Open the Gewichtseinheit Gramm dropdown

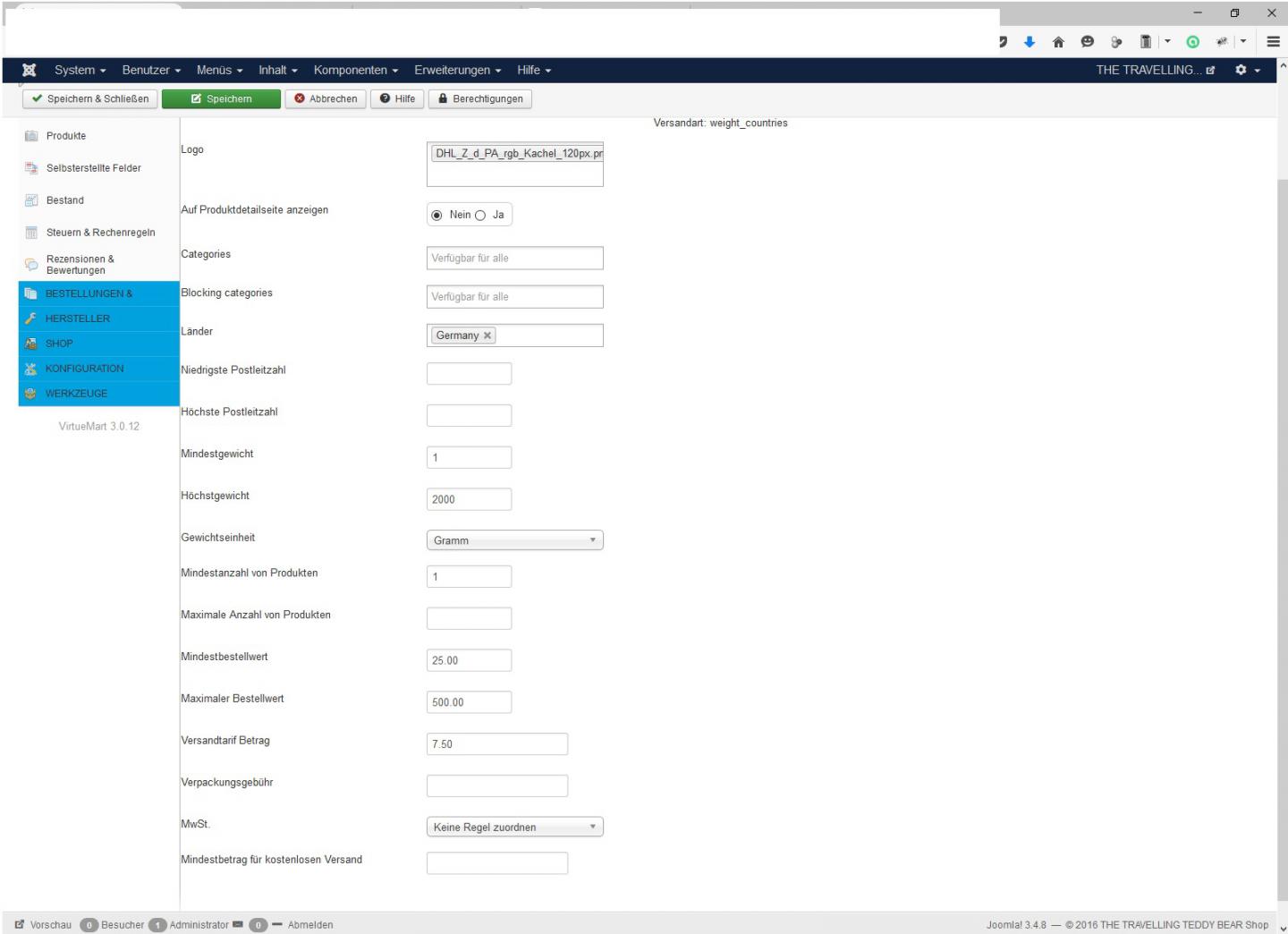(x=514, y=540)
